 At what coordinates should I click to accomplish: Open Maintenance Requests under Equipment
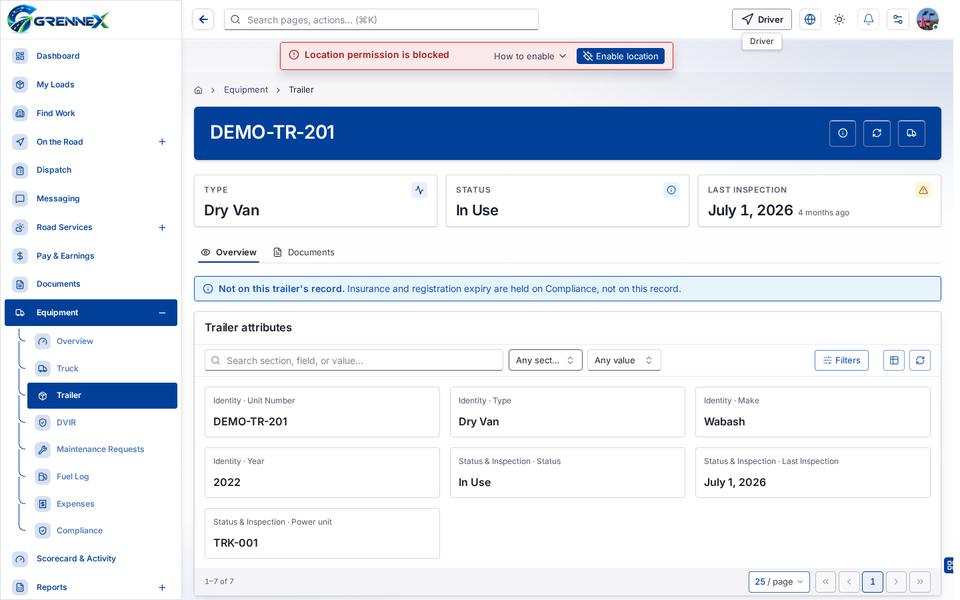click(102, 449)
